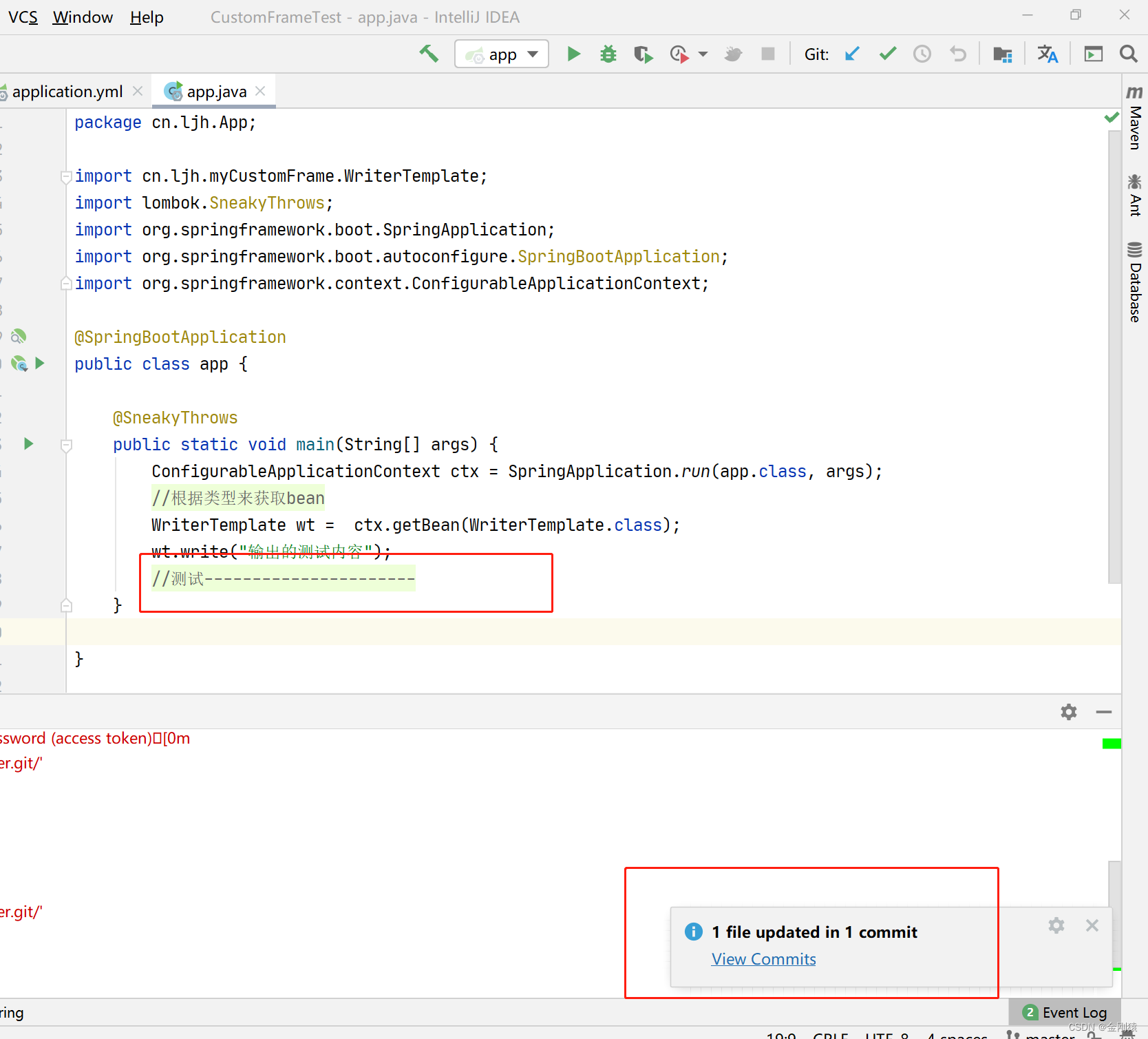Click ctx.getBean WriterTemplate line

[416, 525]
